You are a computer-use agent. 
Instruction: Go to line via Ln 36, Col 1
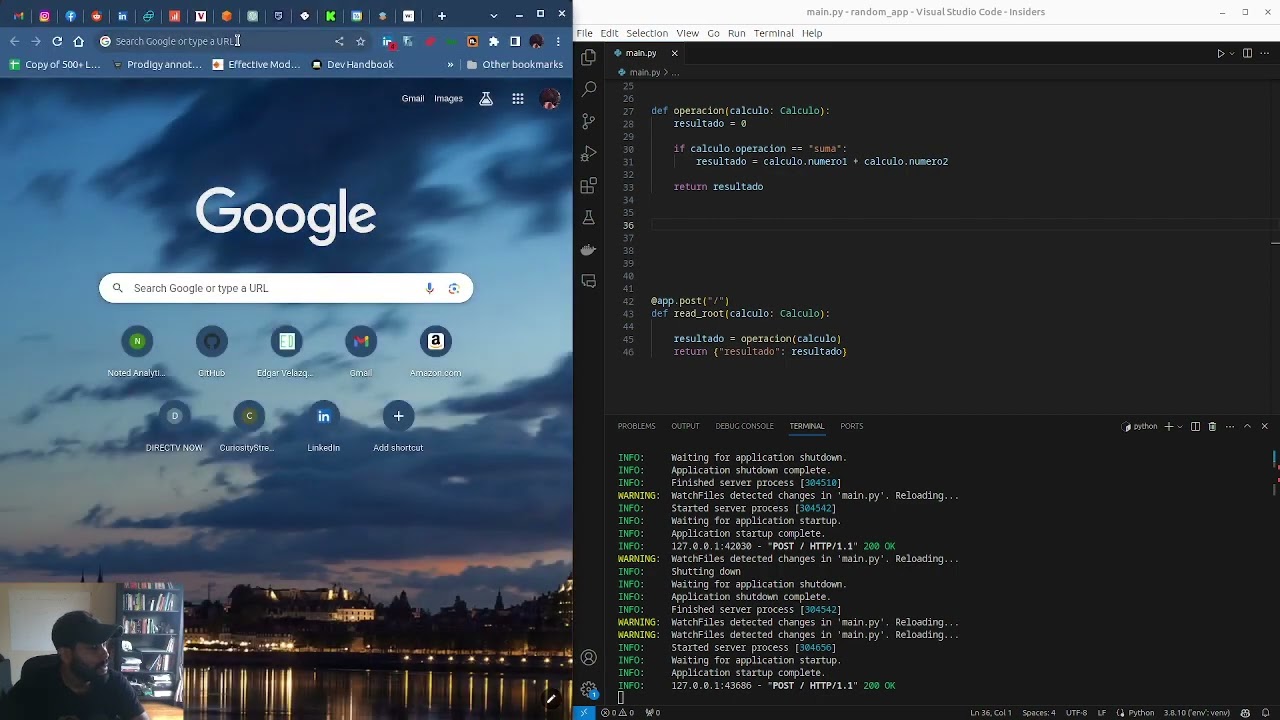(x=990, y=713)
